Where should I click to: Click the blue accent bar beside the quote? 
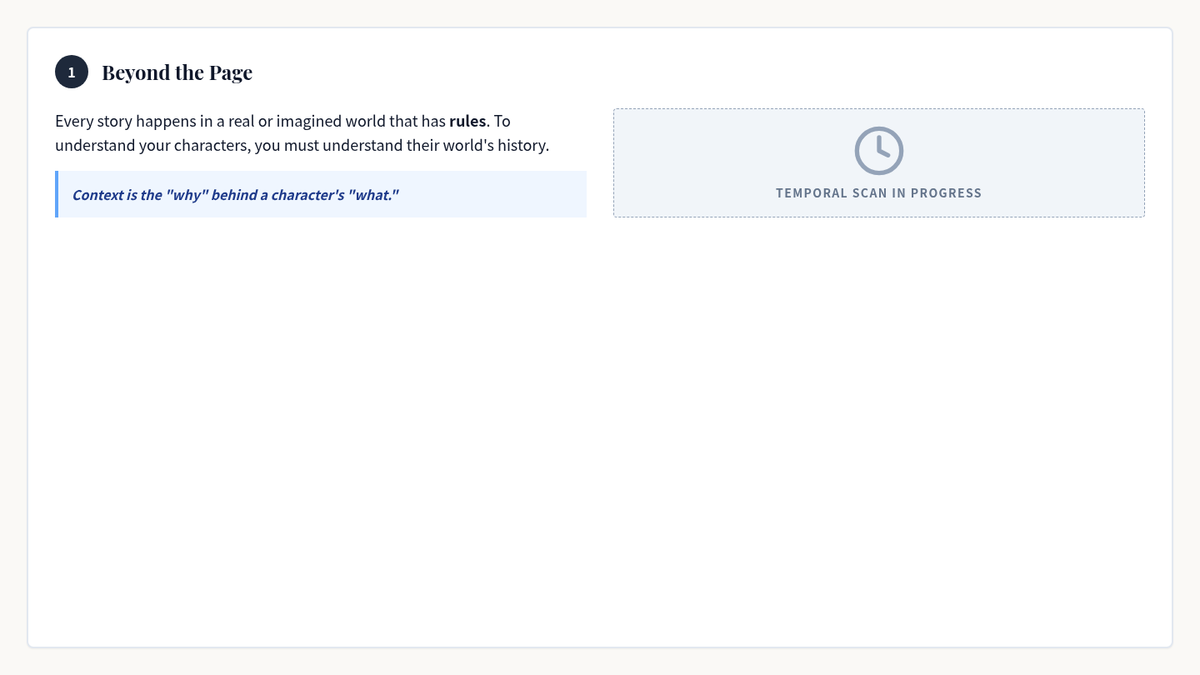point(57,194)
